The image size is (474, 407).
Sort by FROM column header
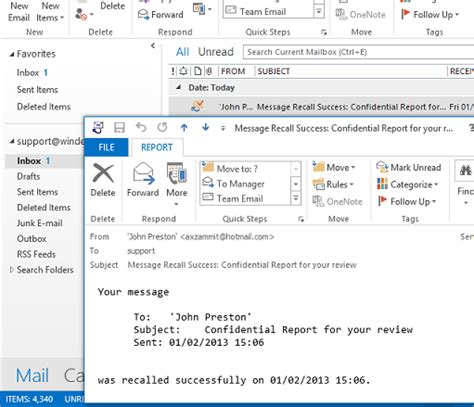[233, 71]
